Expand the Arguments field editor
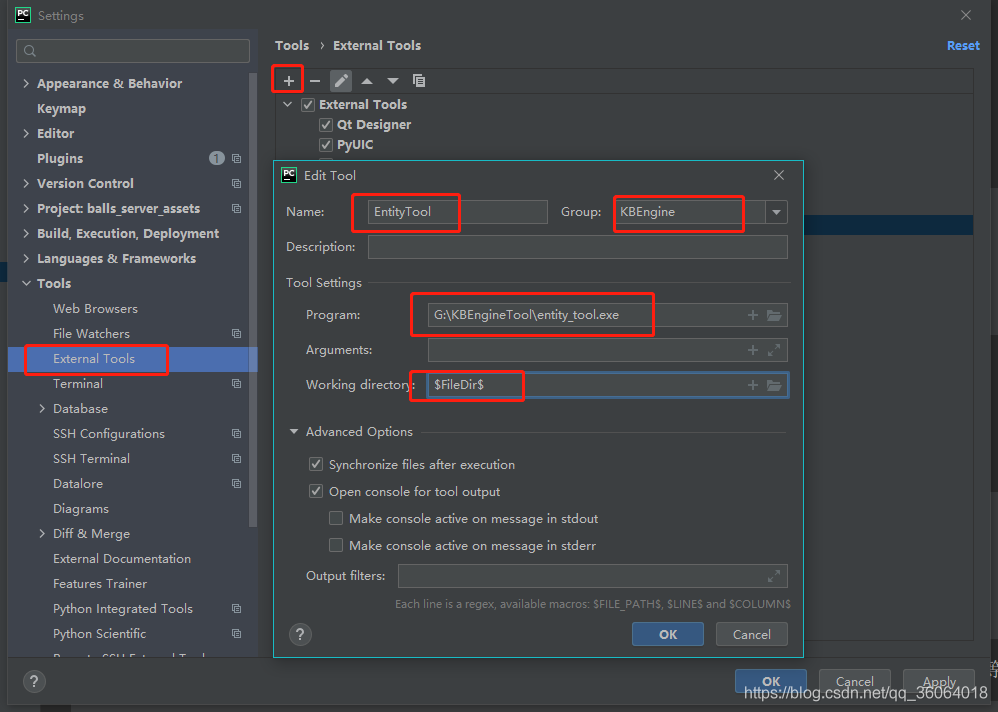Screen dimensions: 998x712 [773, 350]
